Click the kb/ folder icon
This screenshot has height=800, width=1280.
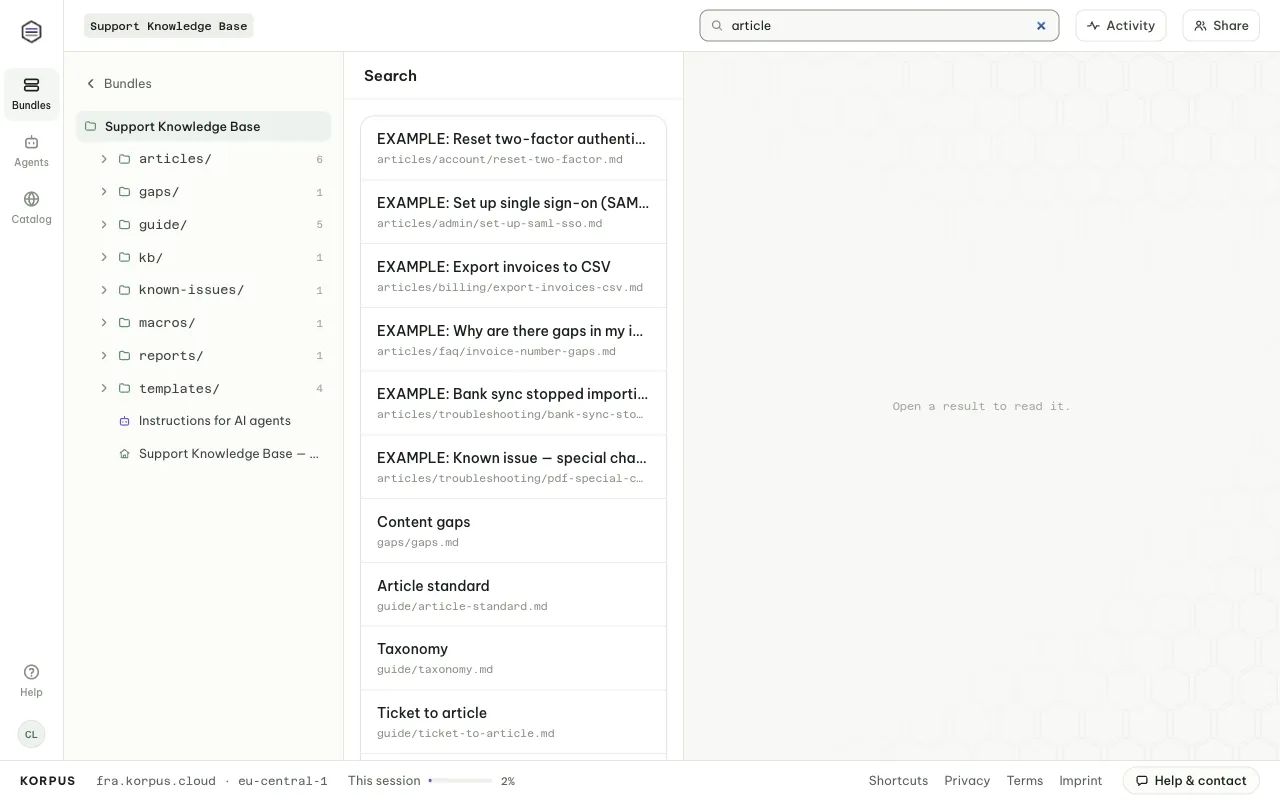point(125,257)
